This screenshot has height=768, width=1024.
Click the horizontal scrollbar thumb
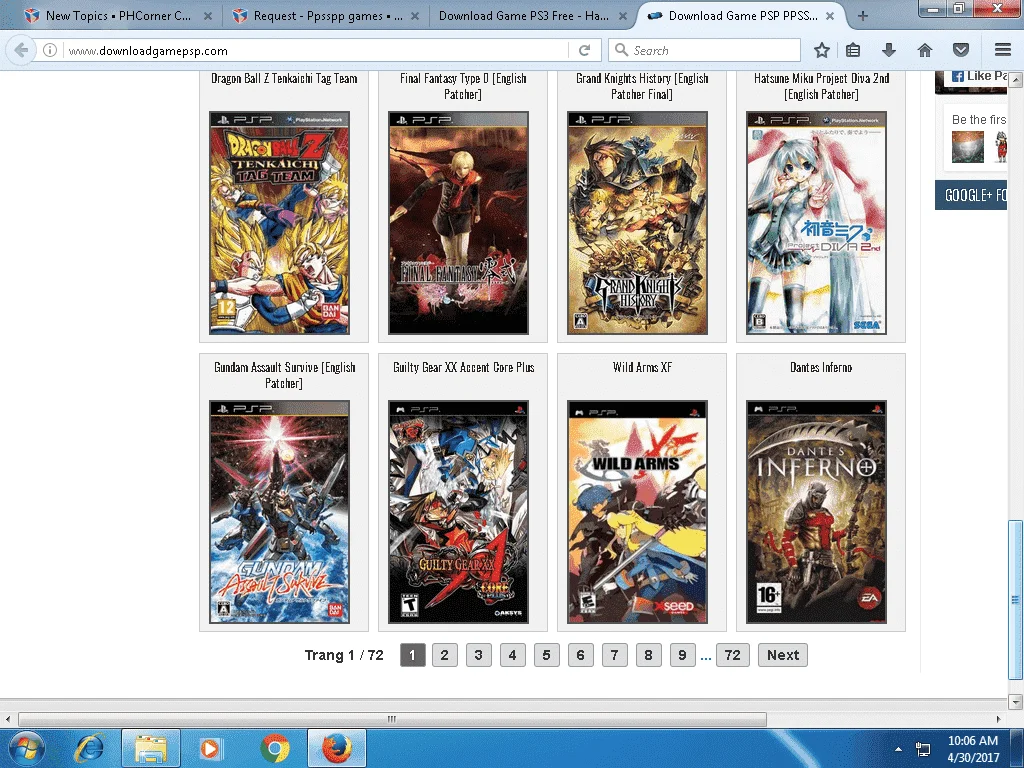[392, 719]
